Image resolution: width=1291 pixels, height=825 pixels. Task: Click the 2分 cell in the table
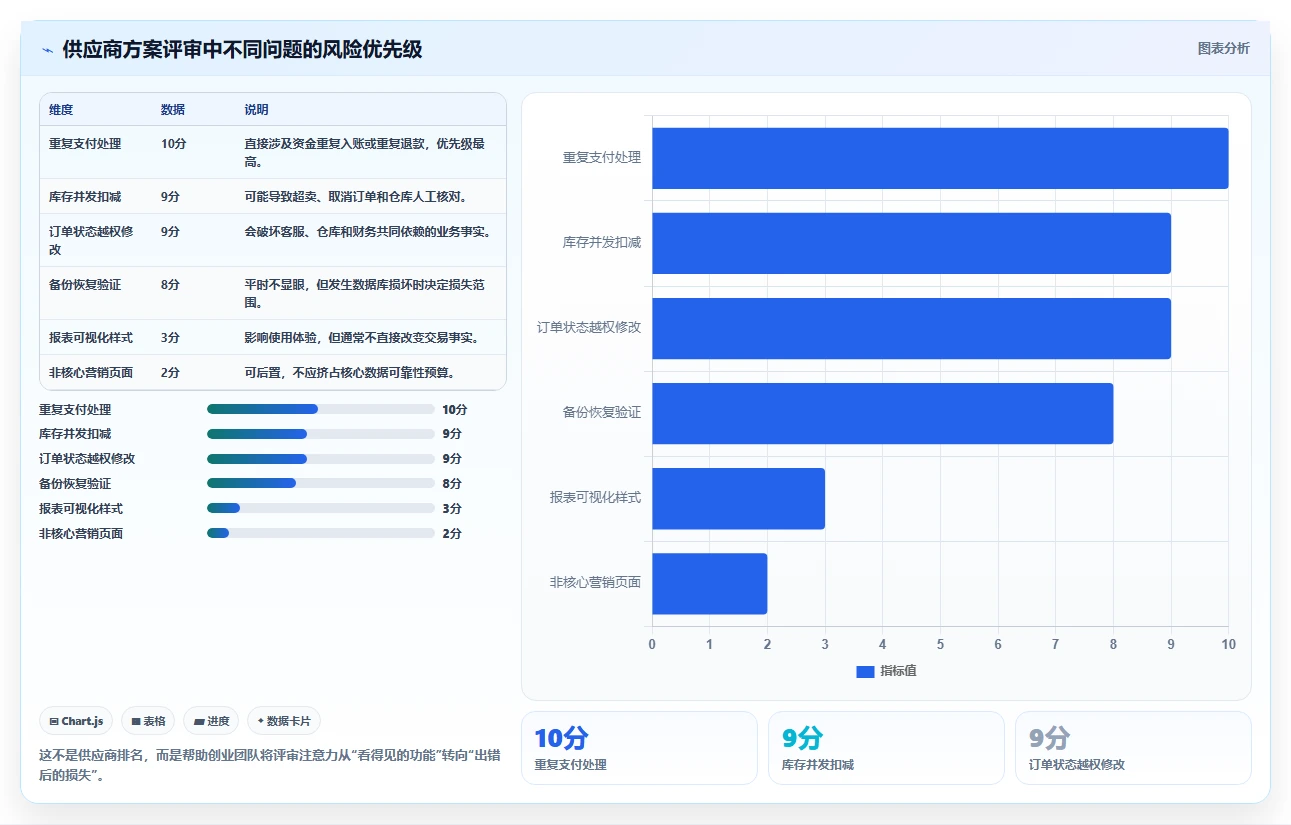(x=171, y=373)
